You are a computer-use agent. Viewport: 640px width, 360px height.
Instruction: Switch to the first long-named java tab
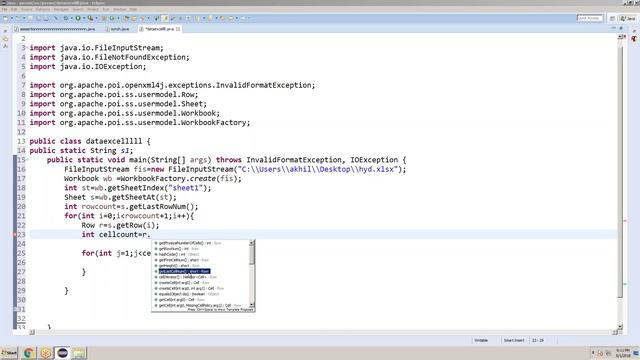coord(55,29)
